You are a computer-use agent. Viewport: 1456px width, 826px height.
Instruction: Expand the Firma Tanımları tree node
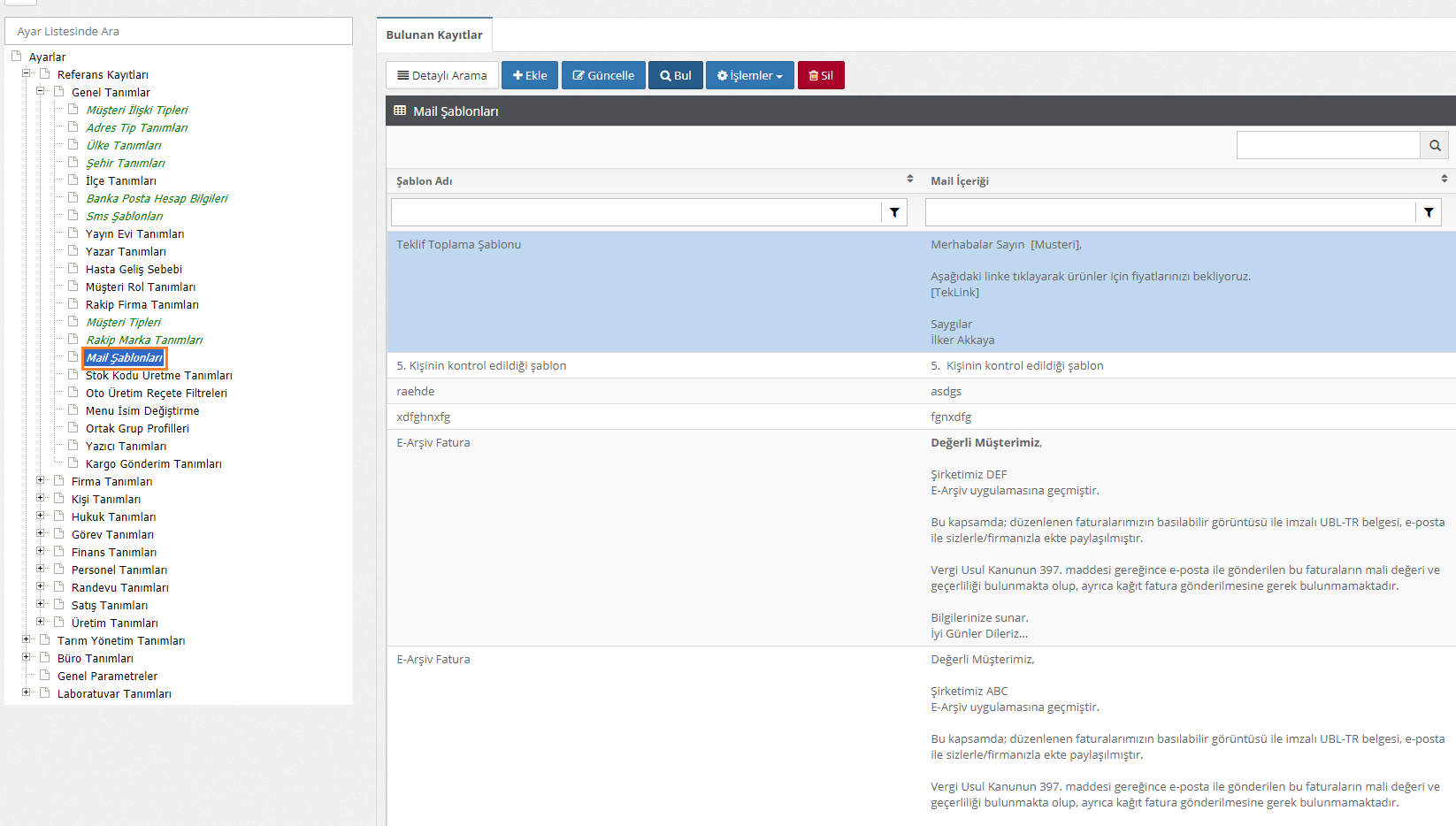pos(40,480)
